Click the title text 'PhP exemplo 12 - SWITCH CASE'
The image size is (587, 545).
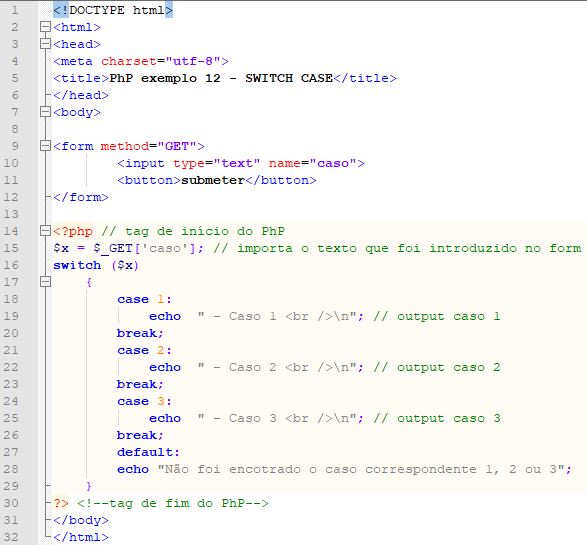[221, 78]
